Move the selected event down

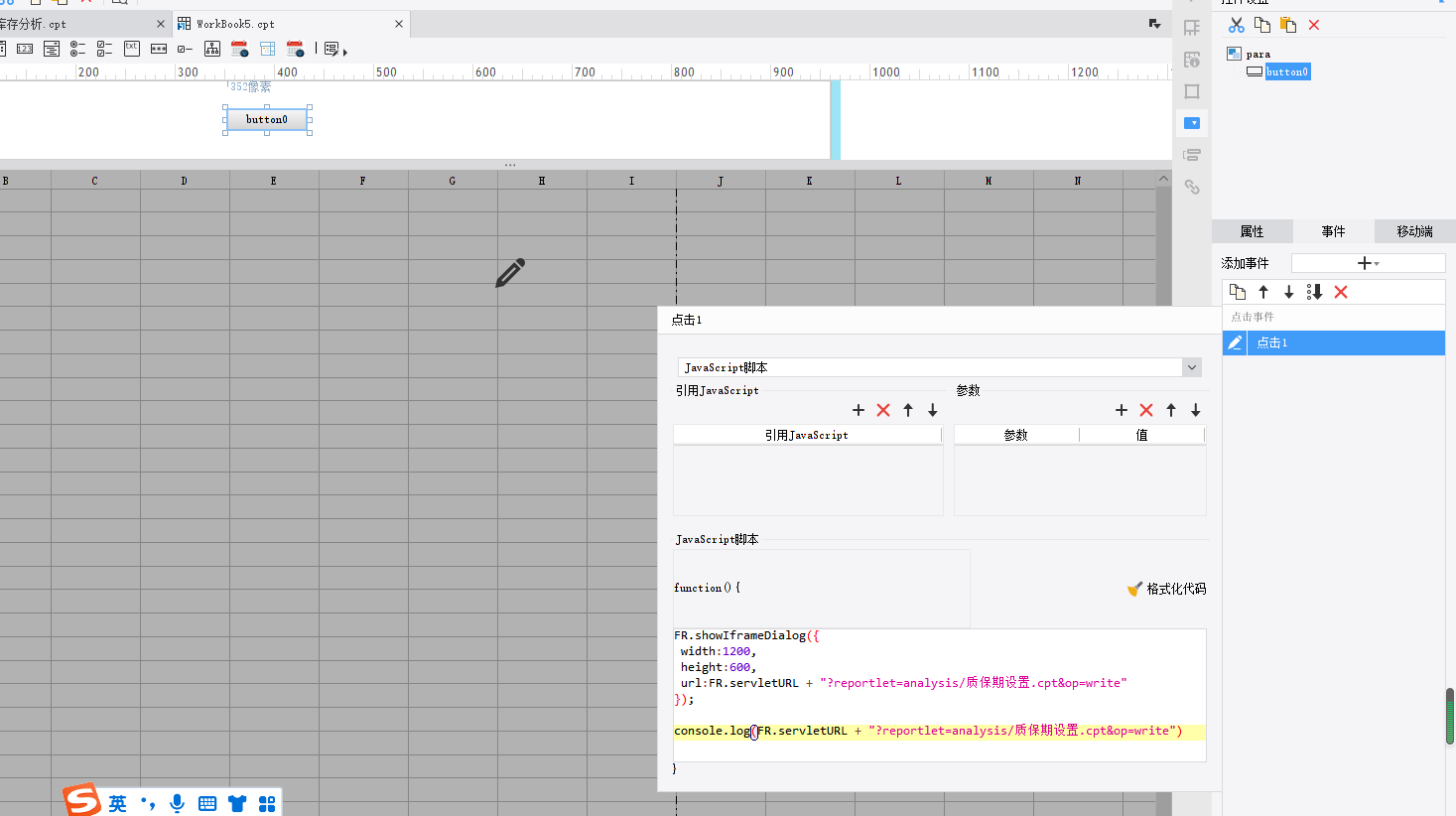pos(1289,292)
